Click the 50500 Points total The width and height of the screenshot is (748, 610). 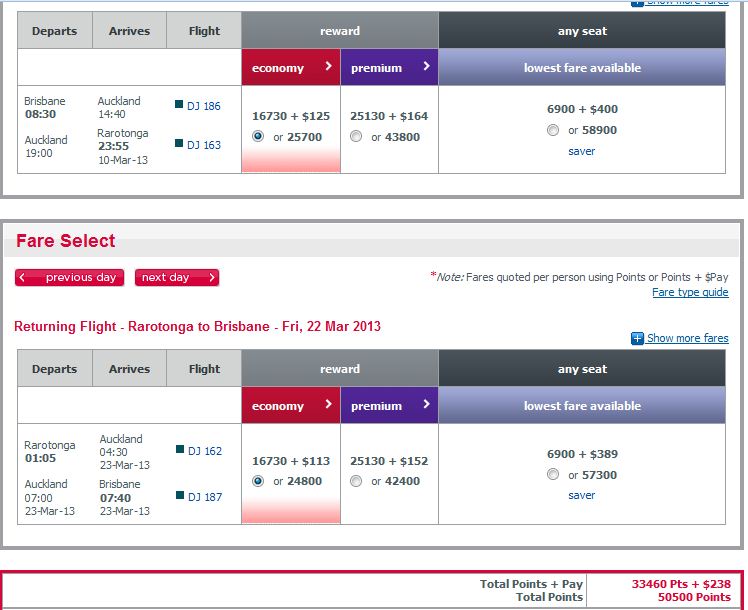(x=694, y=597)
